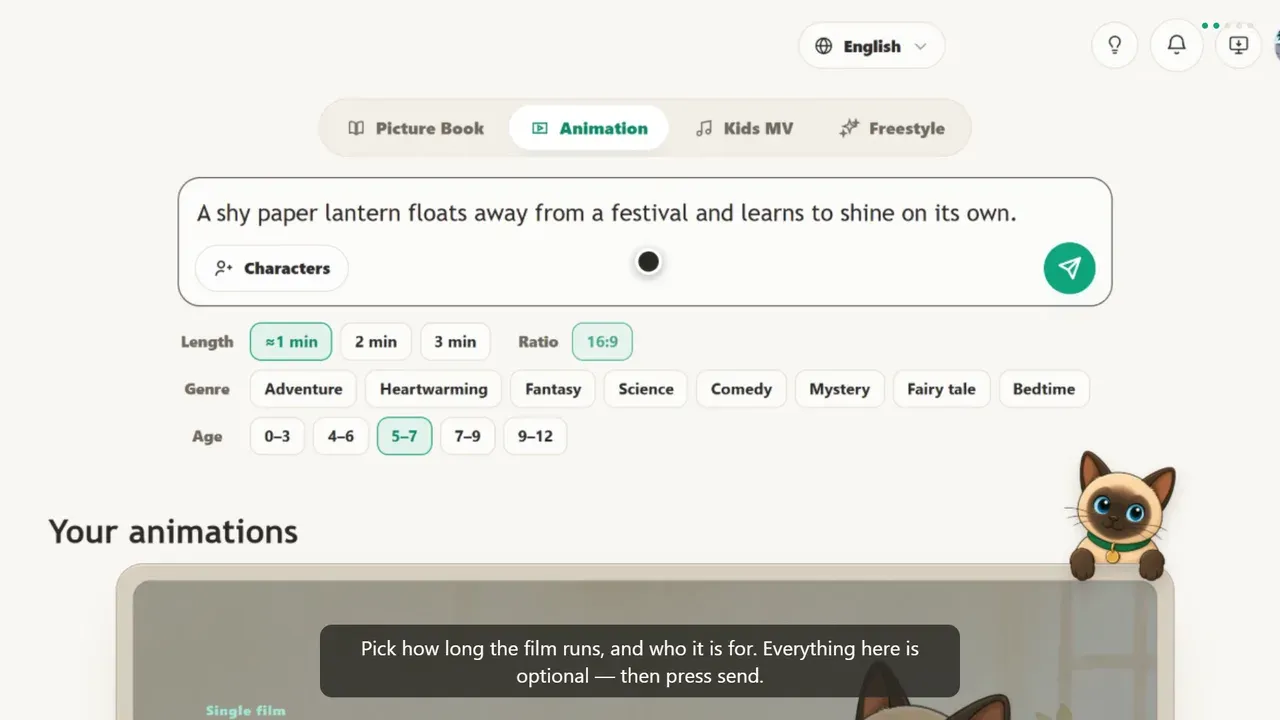Pick the Adventure genre
The image size is (1280, 720).
pos(303,389)
